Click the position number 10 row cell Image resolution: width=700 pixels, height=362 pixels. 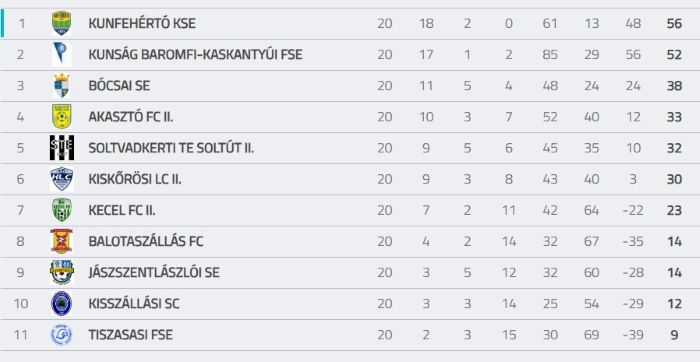point(21,304)
